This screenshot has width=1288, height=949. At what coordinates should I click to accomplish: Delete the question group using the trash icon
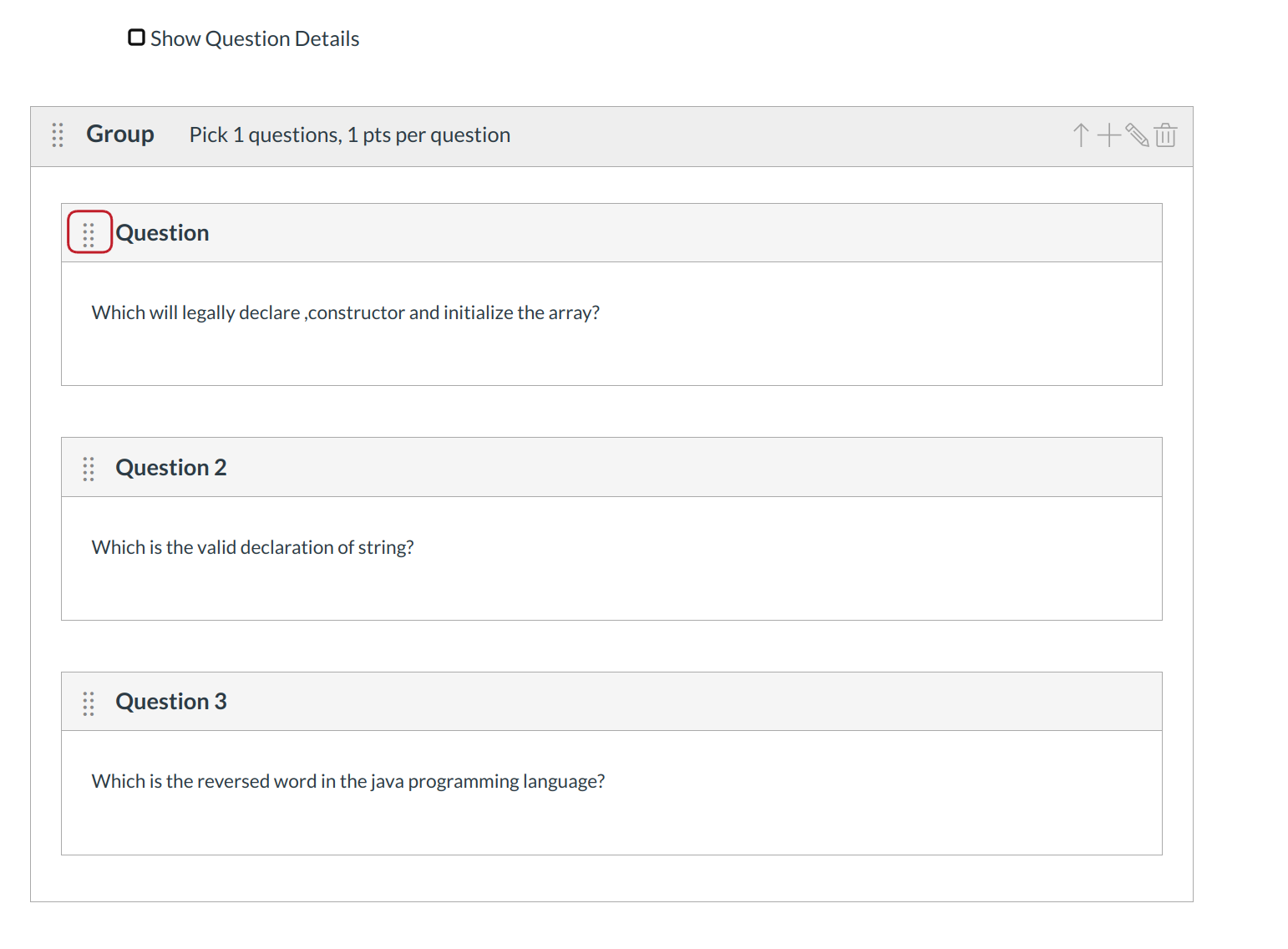tap(1165, 135)
